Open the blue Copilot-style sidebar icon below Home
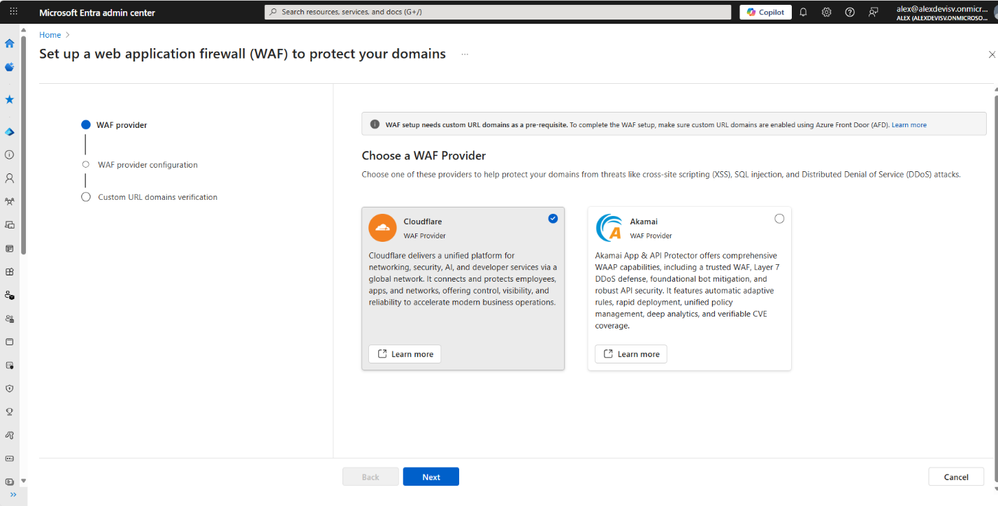This screenshot has width=998, height=506. coord(10,67)
